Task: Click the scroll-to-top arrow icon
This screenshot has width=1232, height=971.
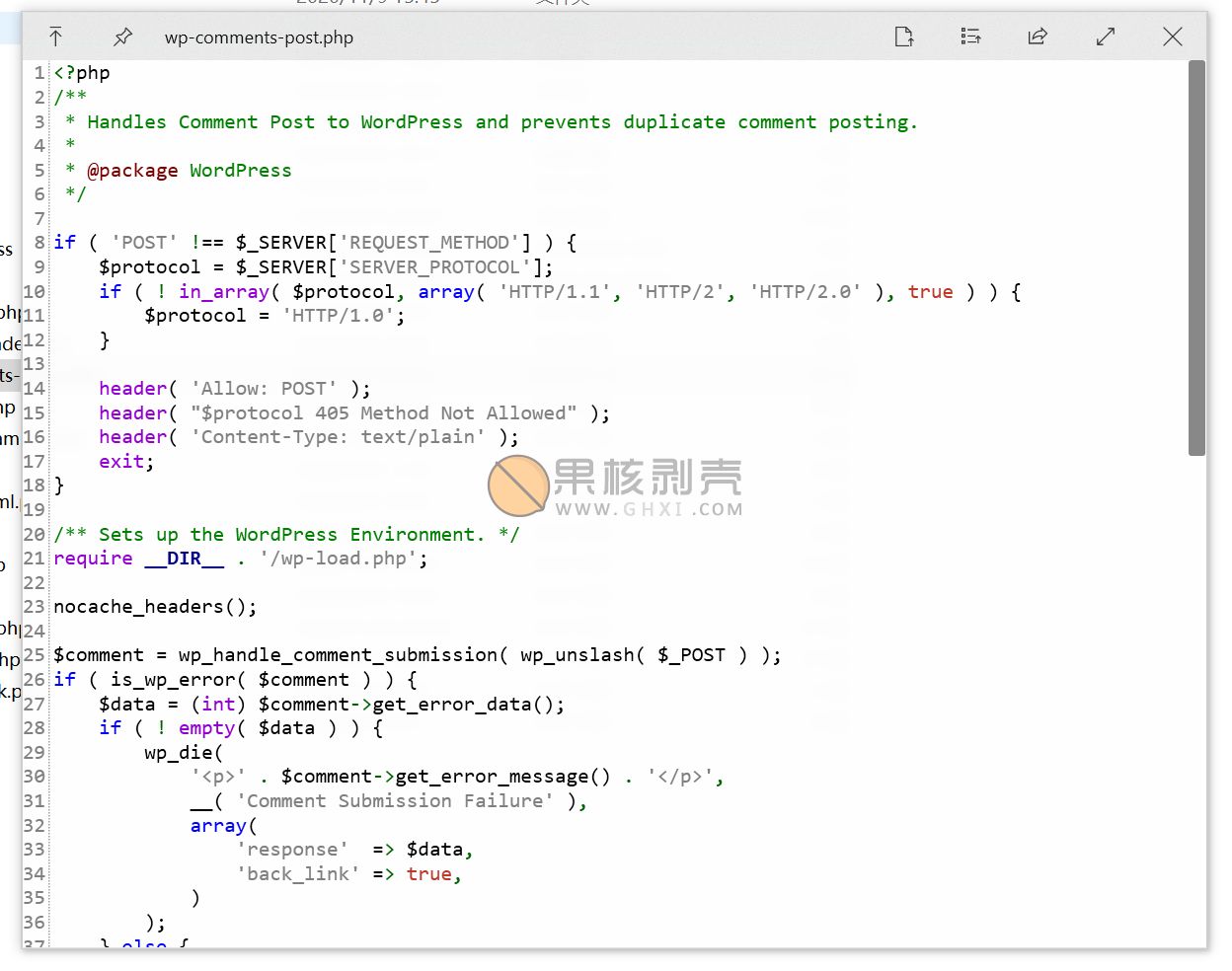Action: 56,37
